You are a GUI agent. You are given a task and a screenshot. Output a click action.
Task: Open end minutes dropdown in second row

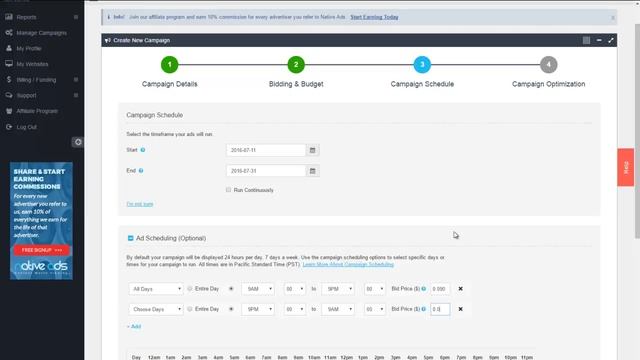coord(375,309)
